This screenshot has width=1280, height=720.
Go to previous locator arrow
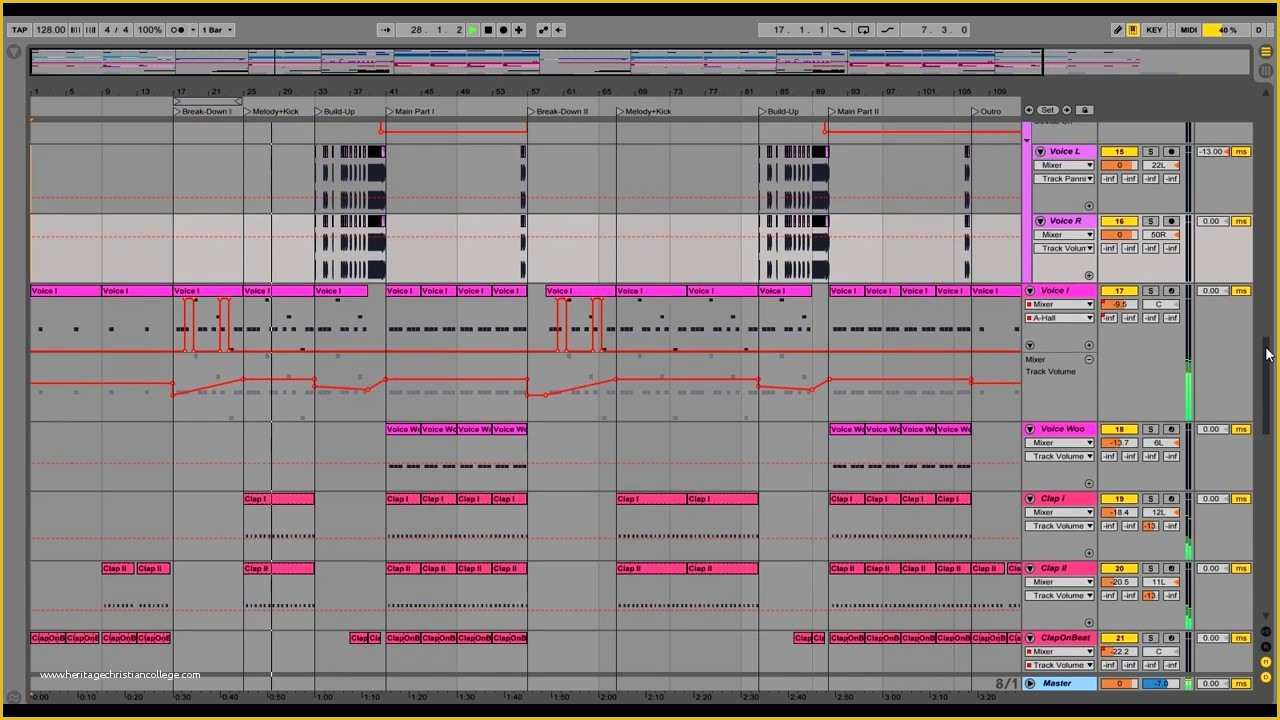tap(1030, 110)
